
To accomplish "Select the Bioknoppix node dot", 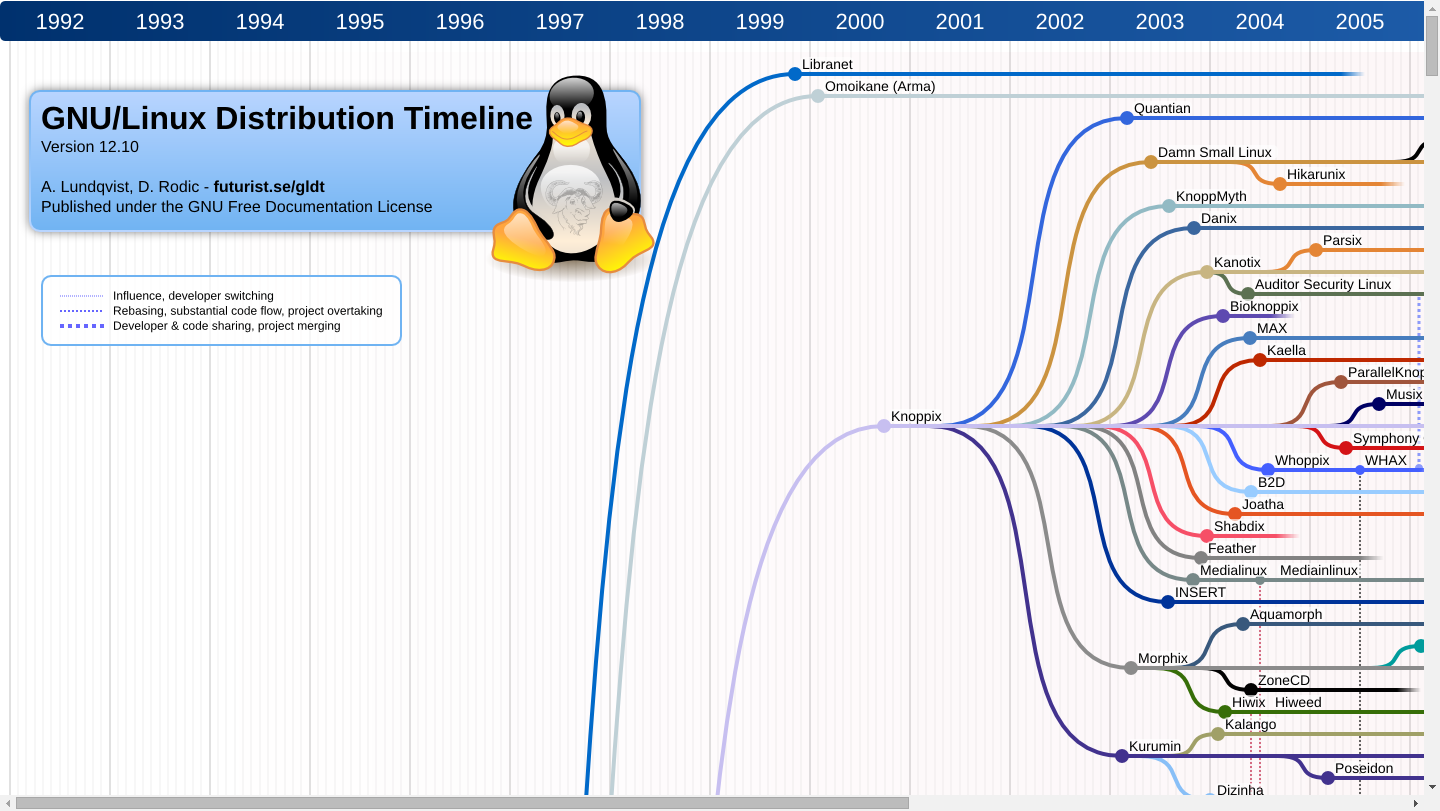I will tap(1223, 316).
